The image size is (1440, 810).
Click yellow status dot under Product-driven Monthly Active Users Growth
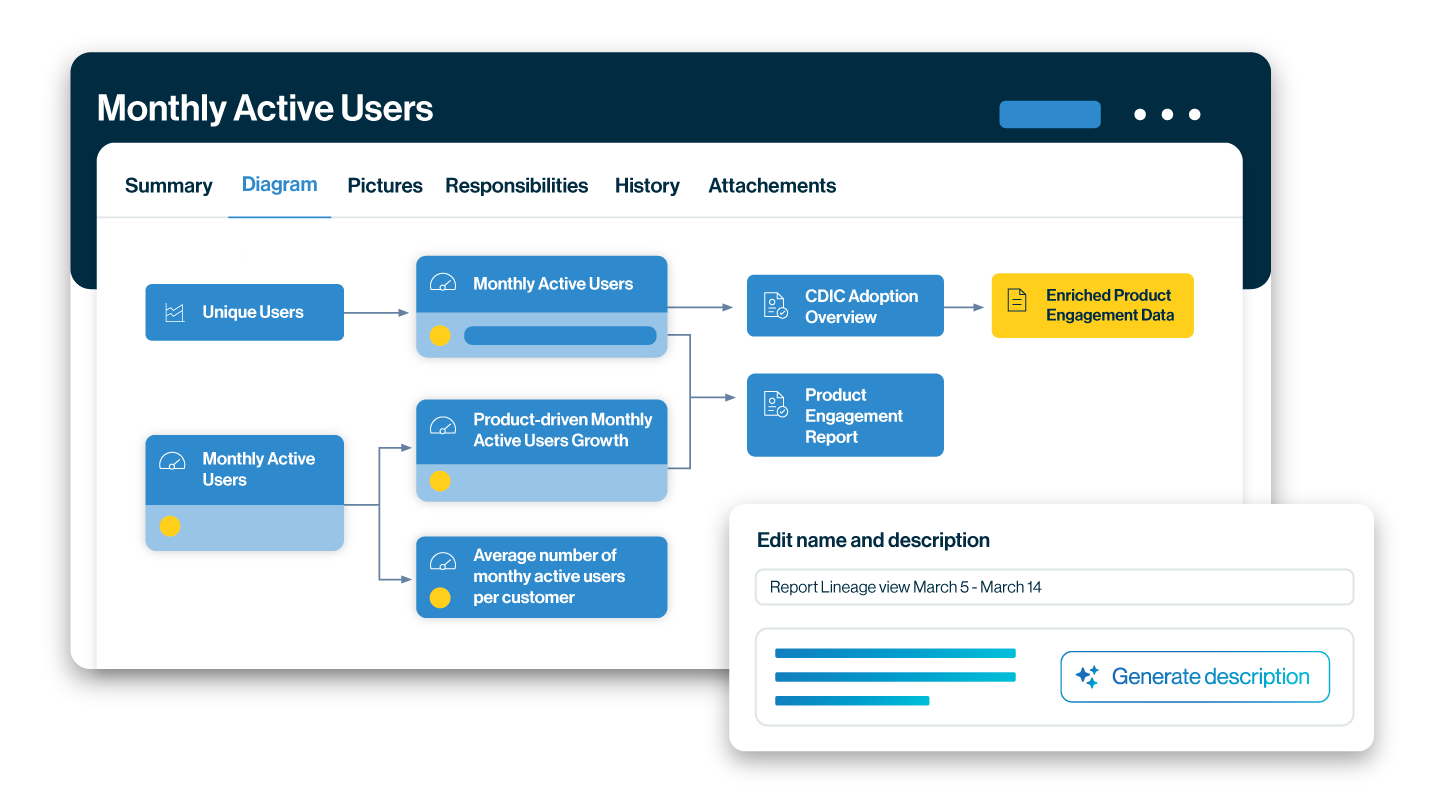(x=440, y=481)
